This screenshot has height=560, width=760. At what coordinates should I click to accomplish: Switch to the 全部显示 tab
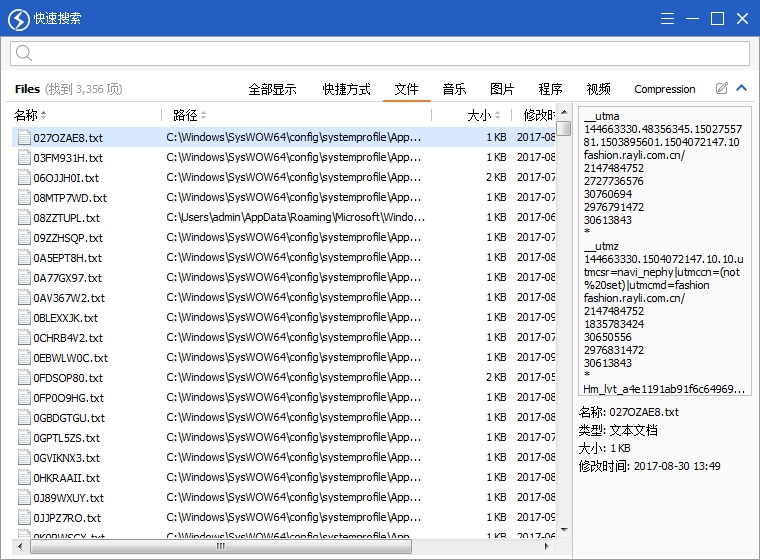(x=272, y=89)
